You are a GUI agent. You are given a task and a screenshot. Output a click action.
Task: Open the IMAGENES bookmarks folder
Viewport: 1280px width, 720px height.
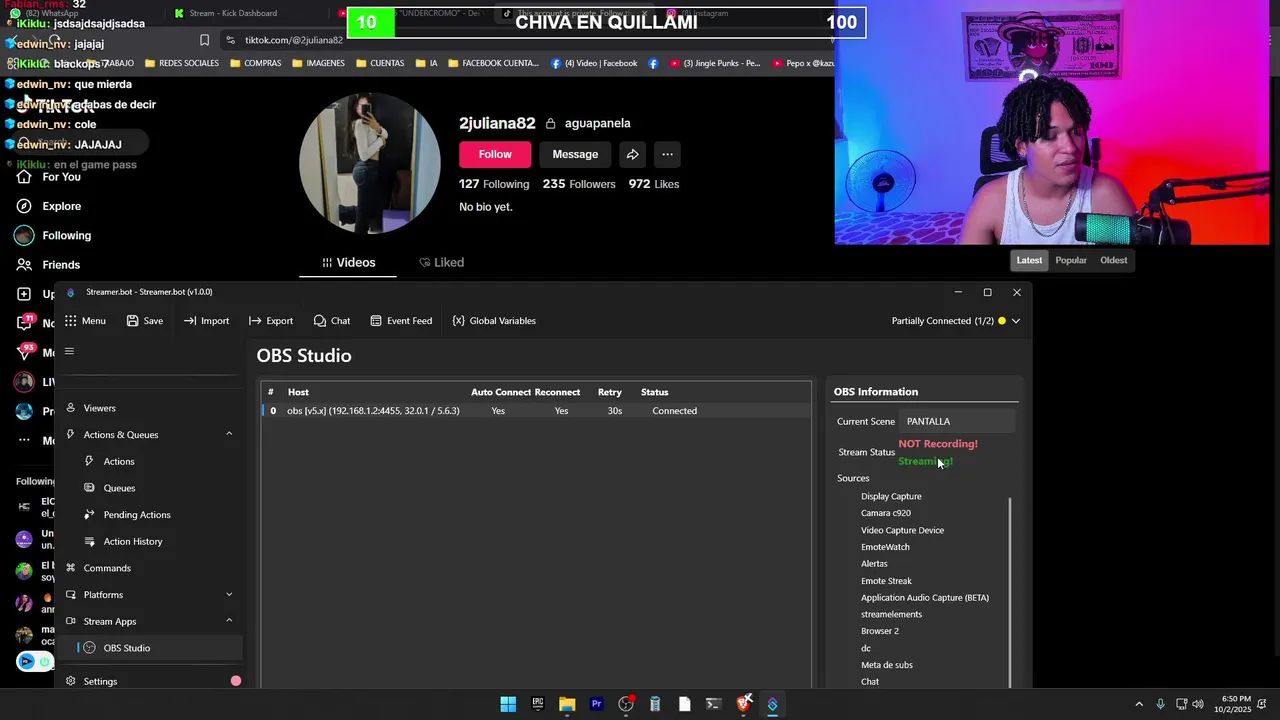pos(318,63)
